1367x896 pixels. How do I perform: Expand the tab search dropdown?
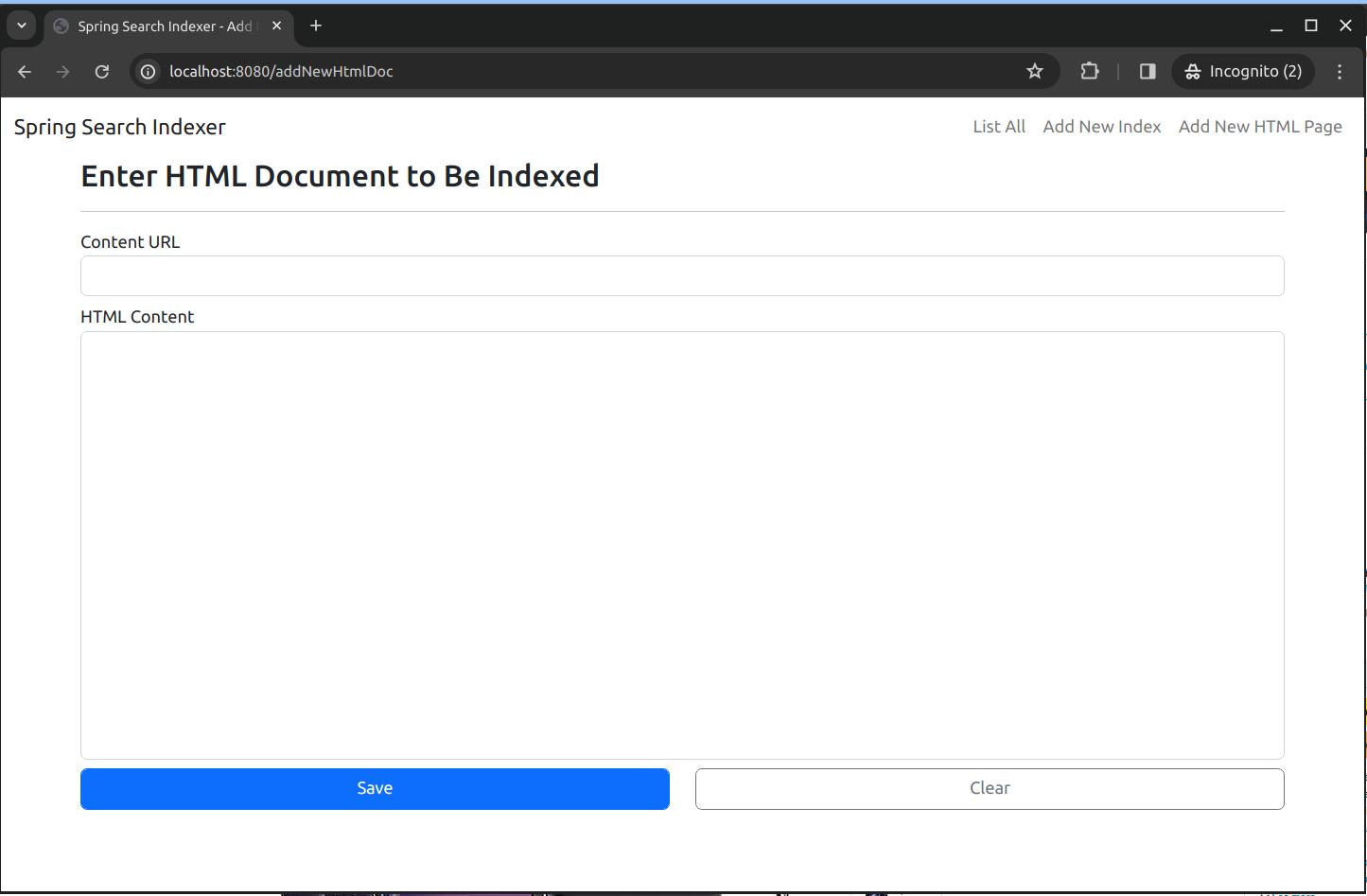21,26
